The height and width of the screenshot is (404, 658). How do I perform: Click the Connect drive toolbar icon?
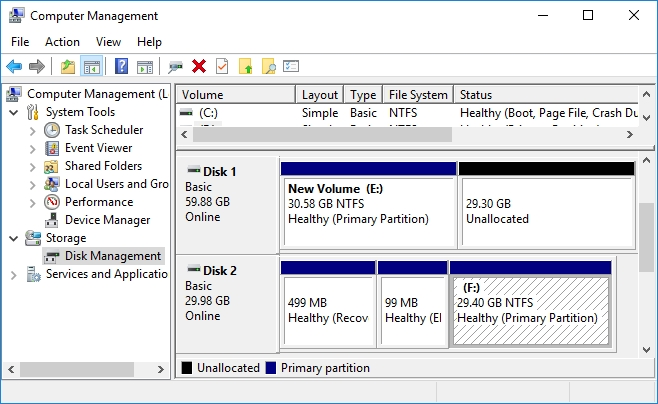point(176,66)
